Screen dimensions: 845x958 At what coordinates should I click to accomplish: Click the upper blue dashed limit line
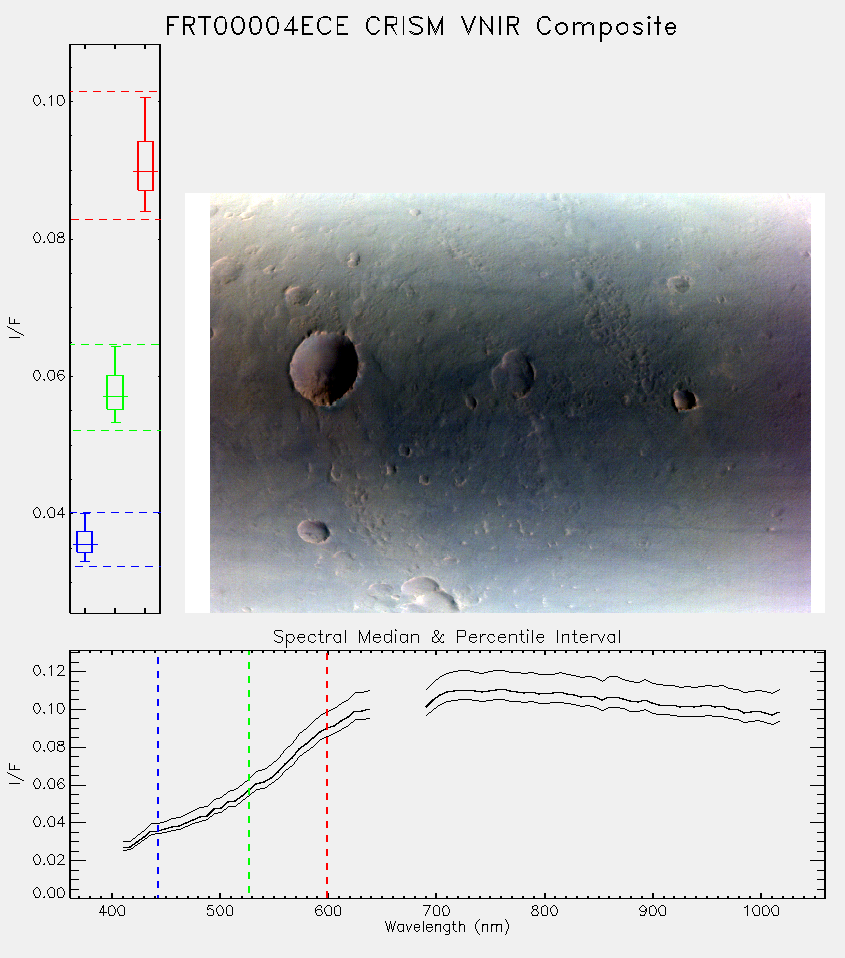pos(115,513)
